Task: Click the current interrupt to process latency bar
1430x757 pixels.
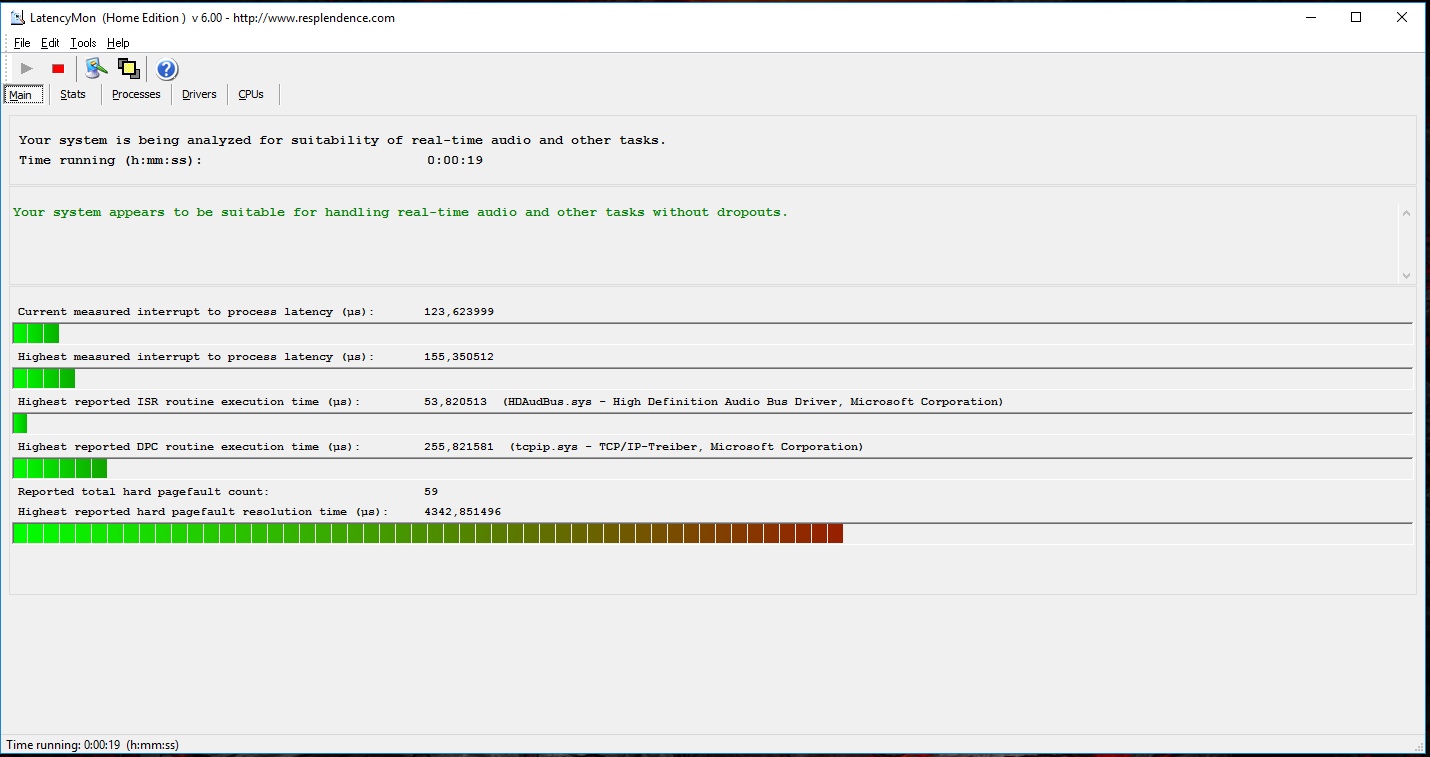Action: 712,333
